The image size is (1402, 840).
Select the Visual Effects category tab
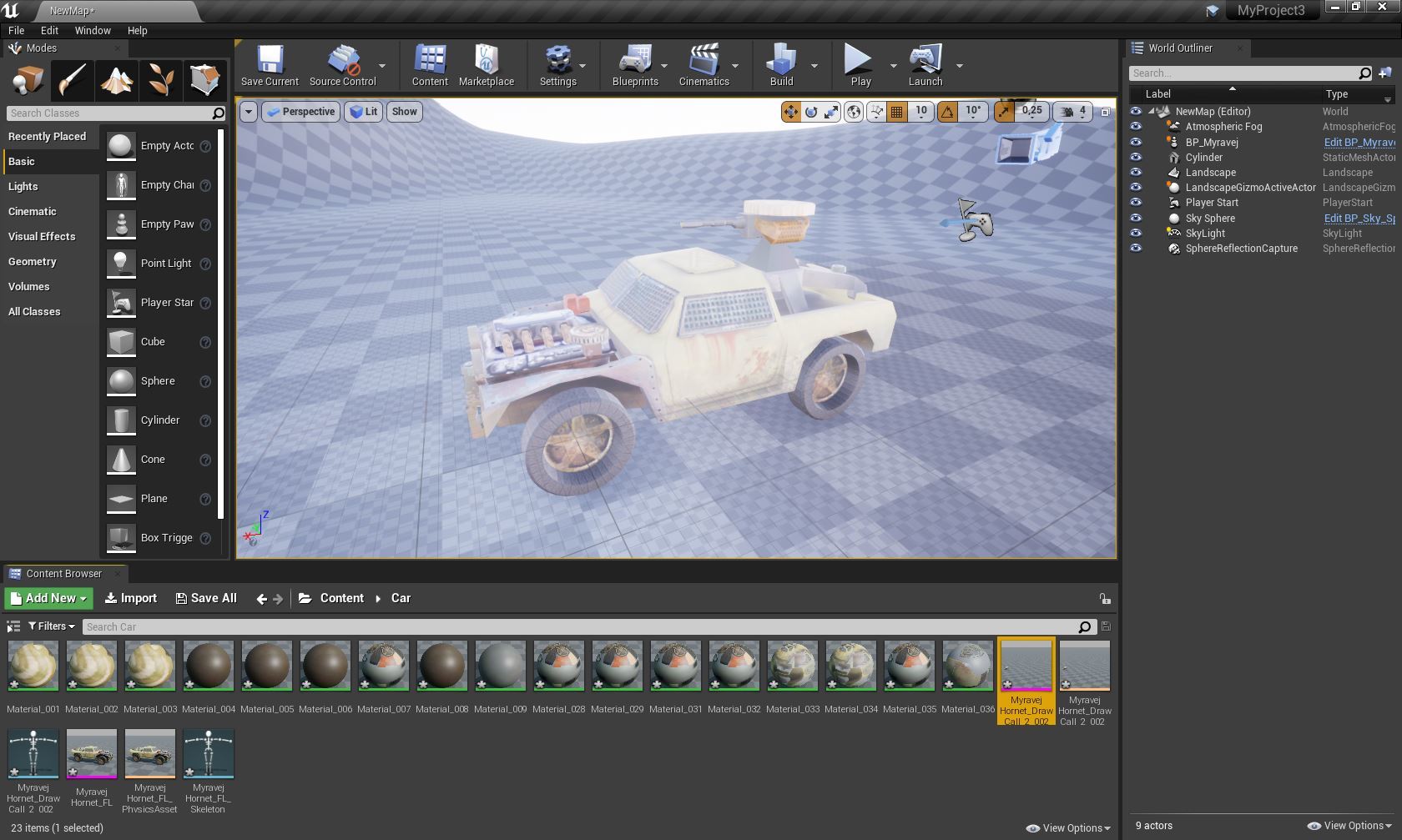coord(50,237)
